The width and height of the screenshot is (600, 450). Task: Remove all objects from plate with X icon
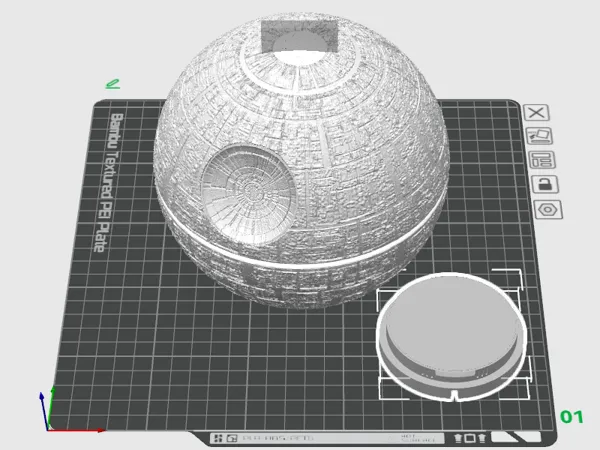click(x=536, y=112)
